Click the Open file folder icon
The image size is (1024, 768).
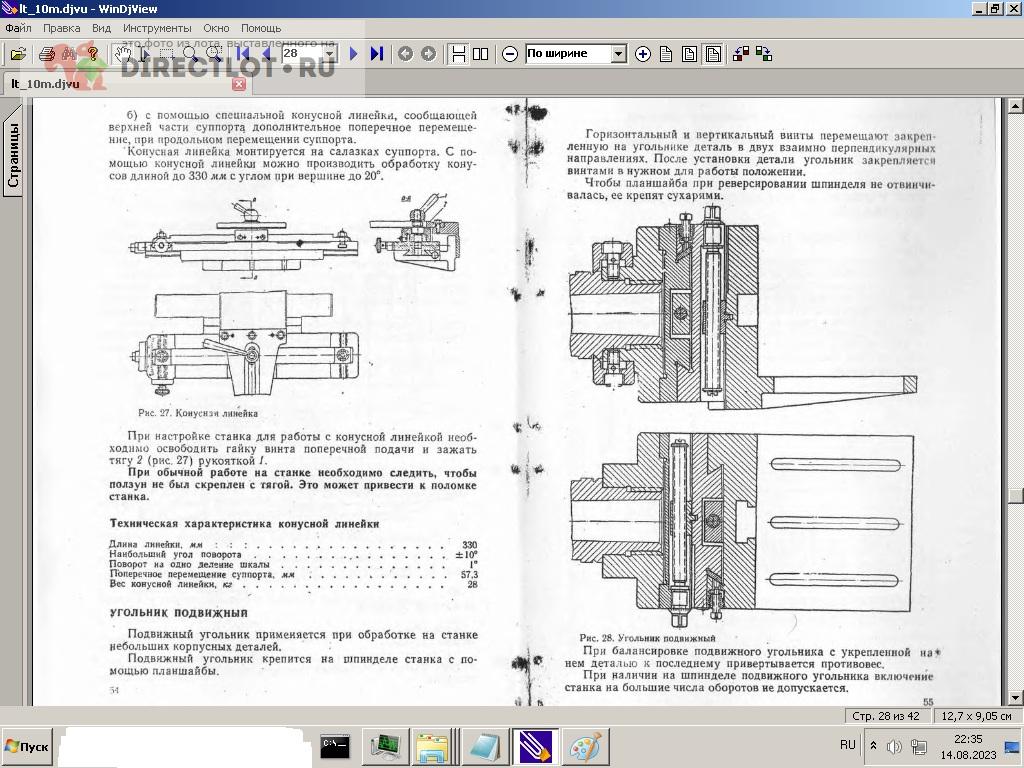click(18, 54)
